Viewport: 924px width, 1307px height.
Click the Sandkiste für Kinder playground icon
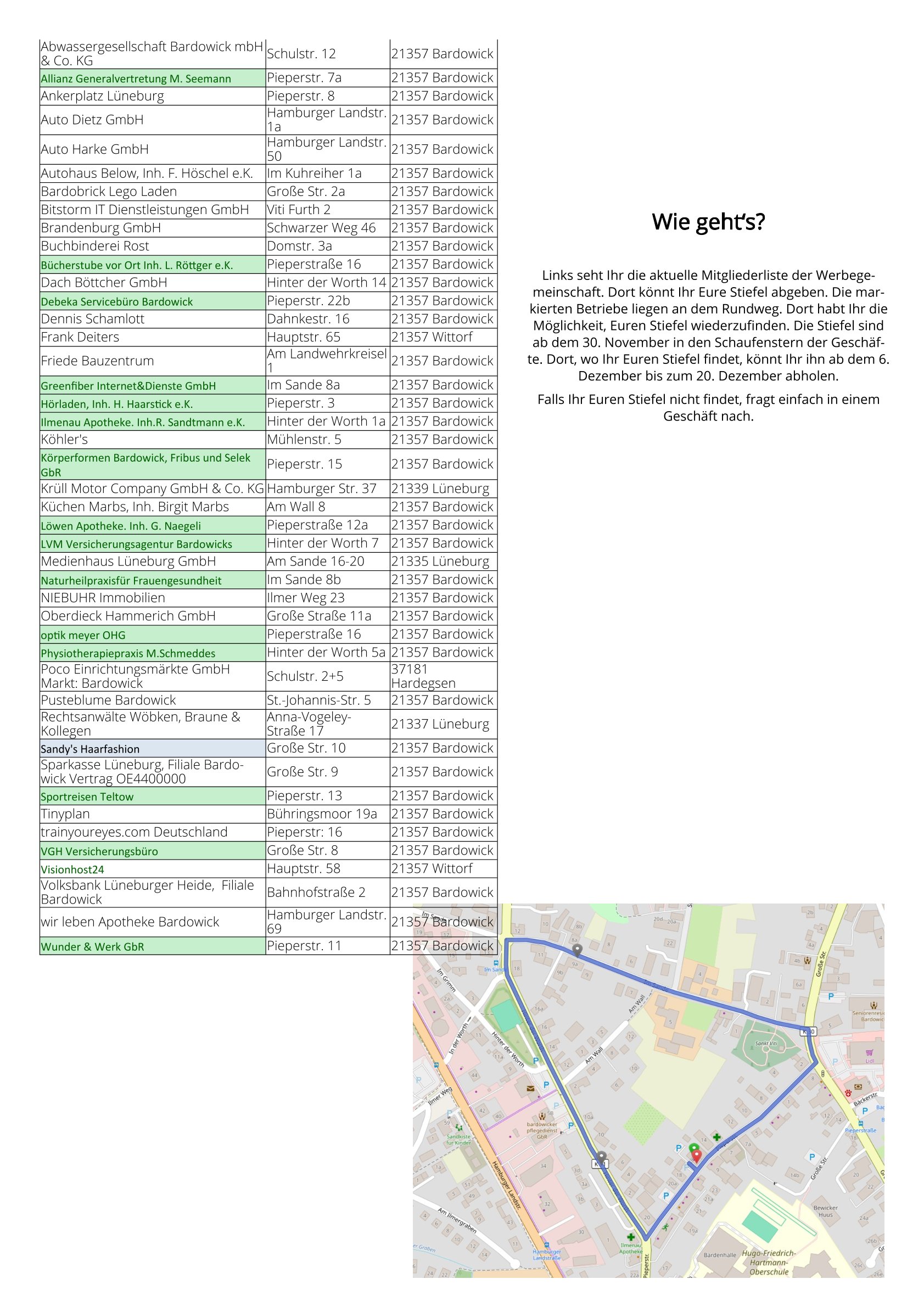click(458, 1127)
